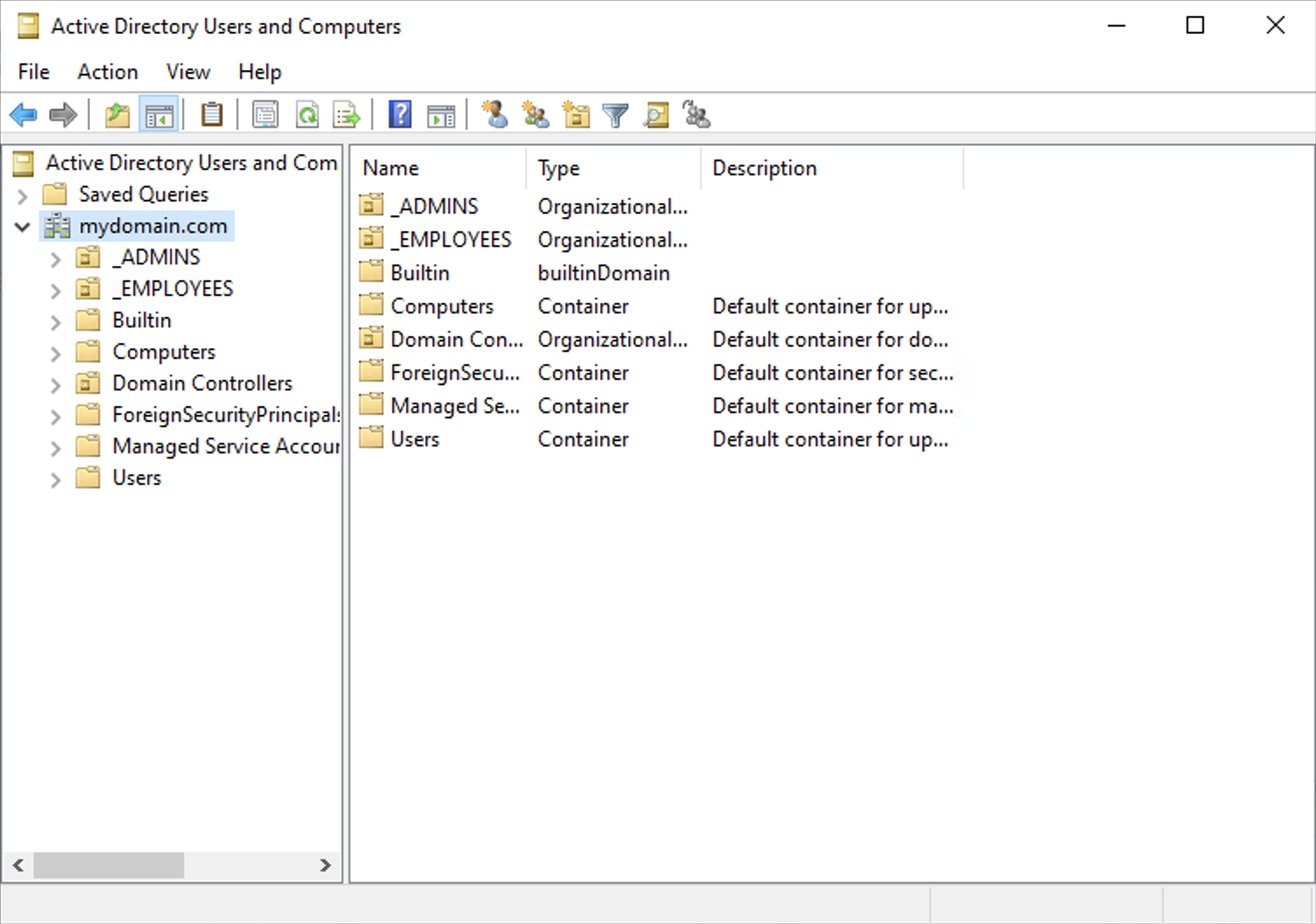The image size is (1316, 924).
Task: Open the File menu
Action: tap(34, 72)
